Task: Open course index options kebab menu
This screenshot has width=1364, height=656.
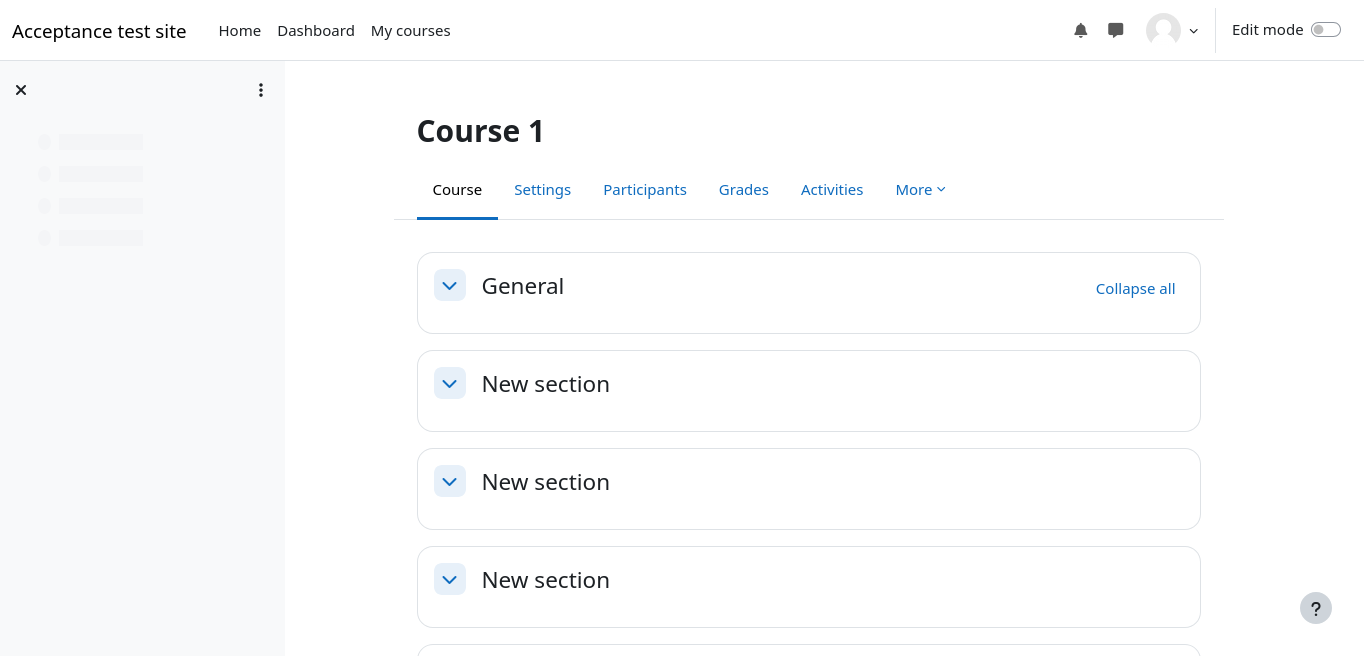Action: tap(261, 90)
